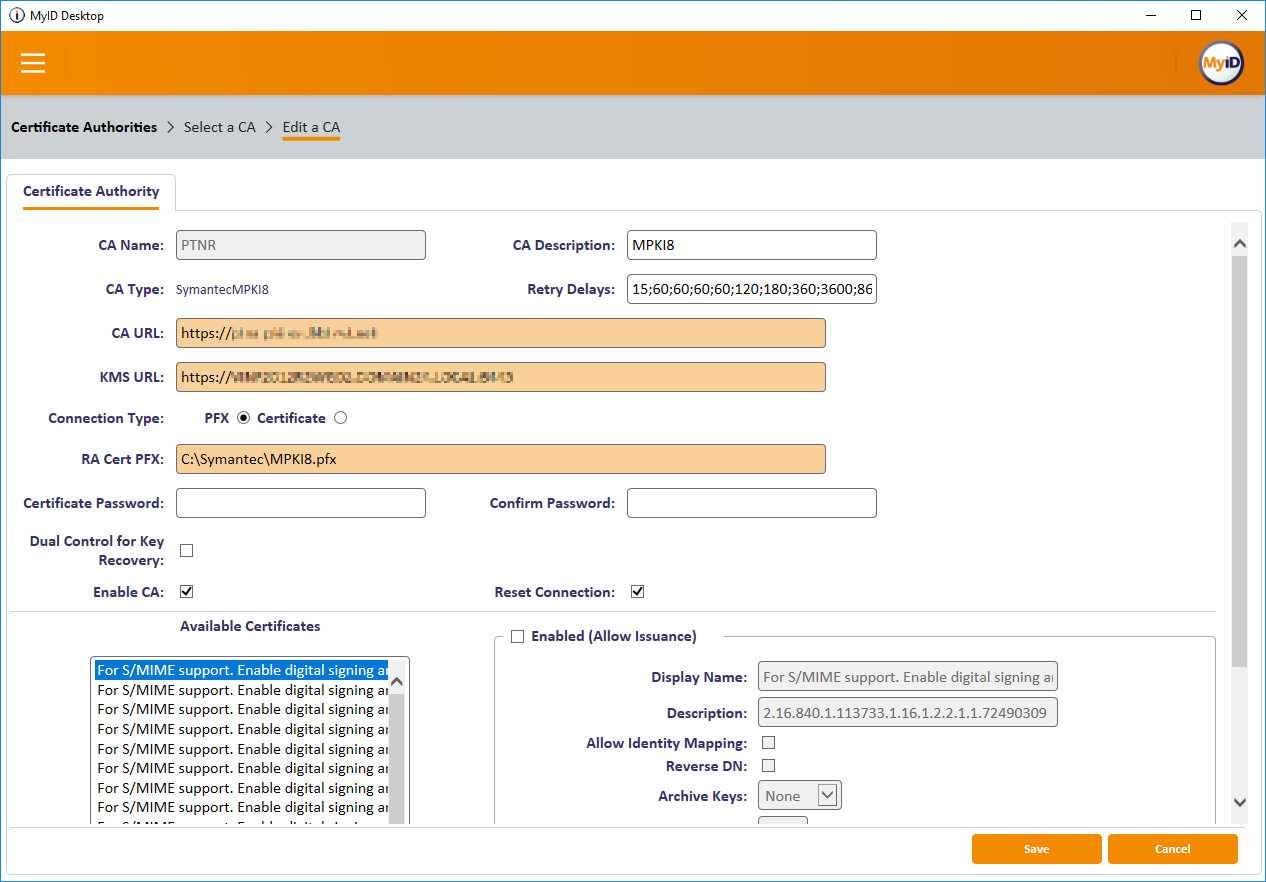The image size is (1266, 882).
Task: Edit the CA Description field
Action: click(752, 245)
